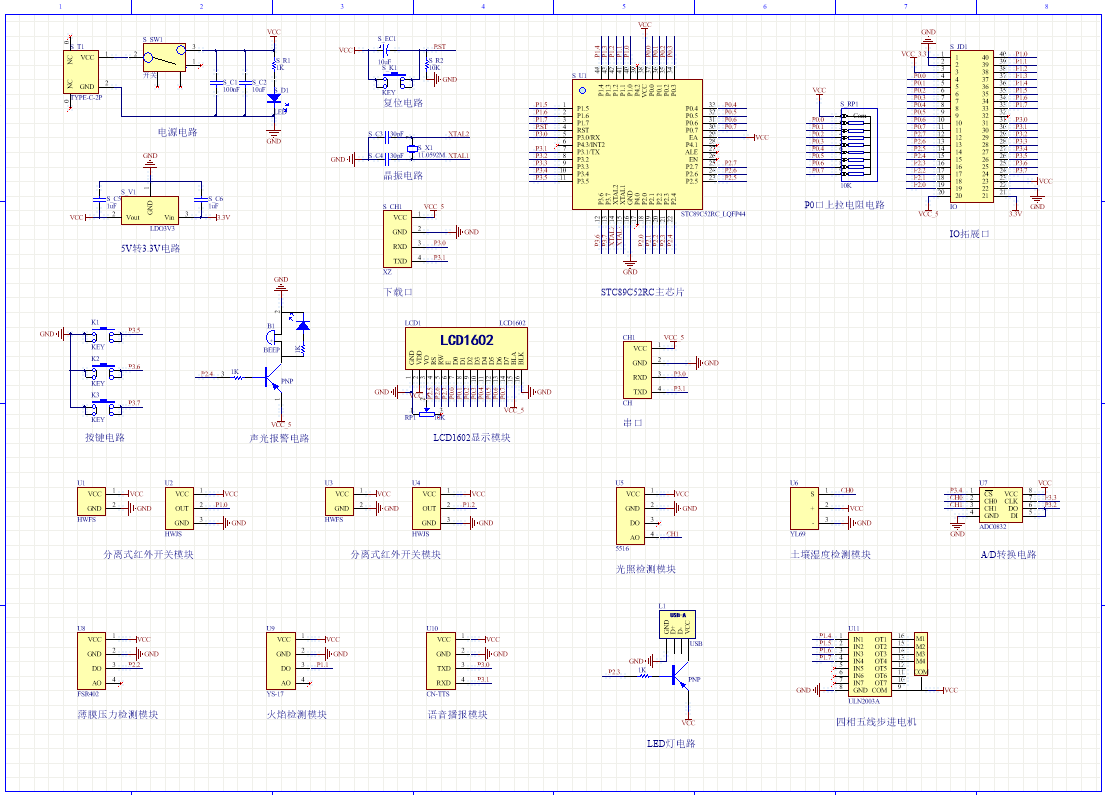Screen dimensions: 1105x795
Task: Click the 薄膜压力检测模块 title text
Action: [x=118, y=715]
